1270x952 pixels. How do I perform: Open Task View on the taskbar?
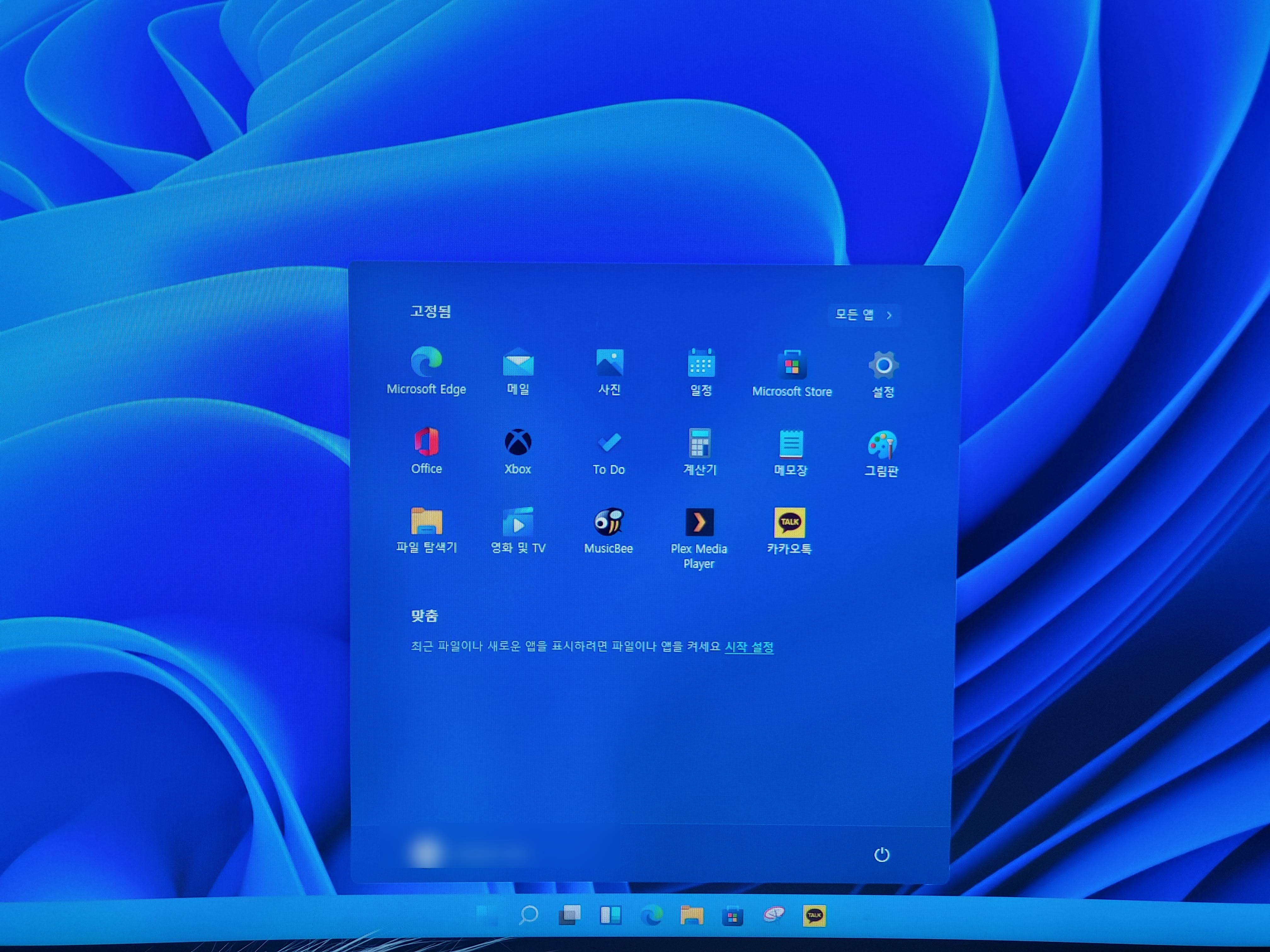point(569,915)
